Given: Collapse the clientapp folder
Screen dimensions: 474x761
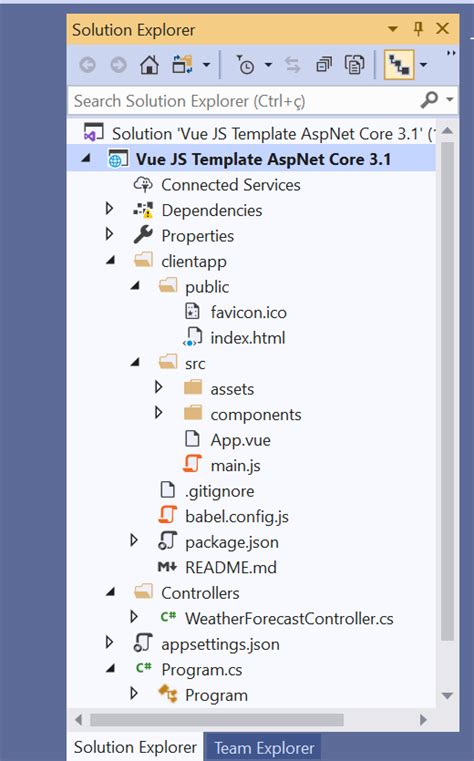Looking at the screenshot, I should coord(111,261).
